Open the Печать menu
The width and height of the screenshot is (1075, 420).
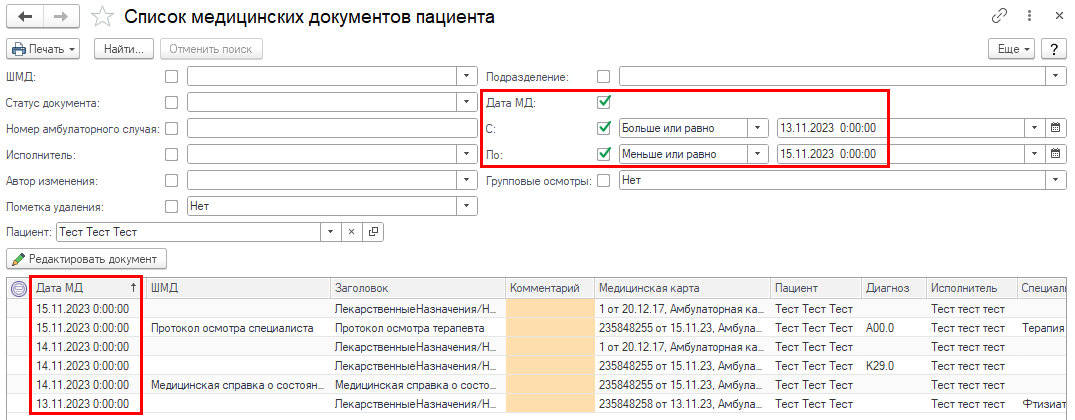pyautogui.click(x=44, y=49)
